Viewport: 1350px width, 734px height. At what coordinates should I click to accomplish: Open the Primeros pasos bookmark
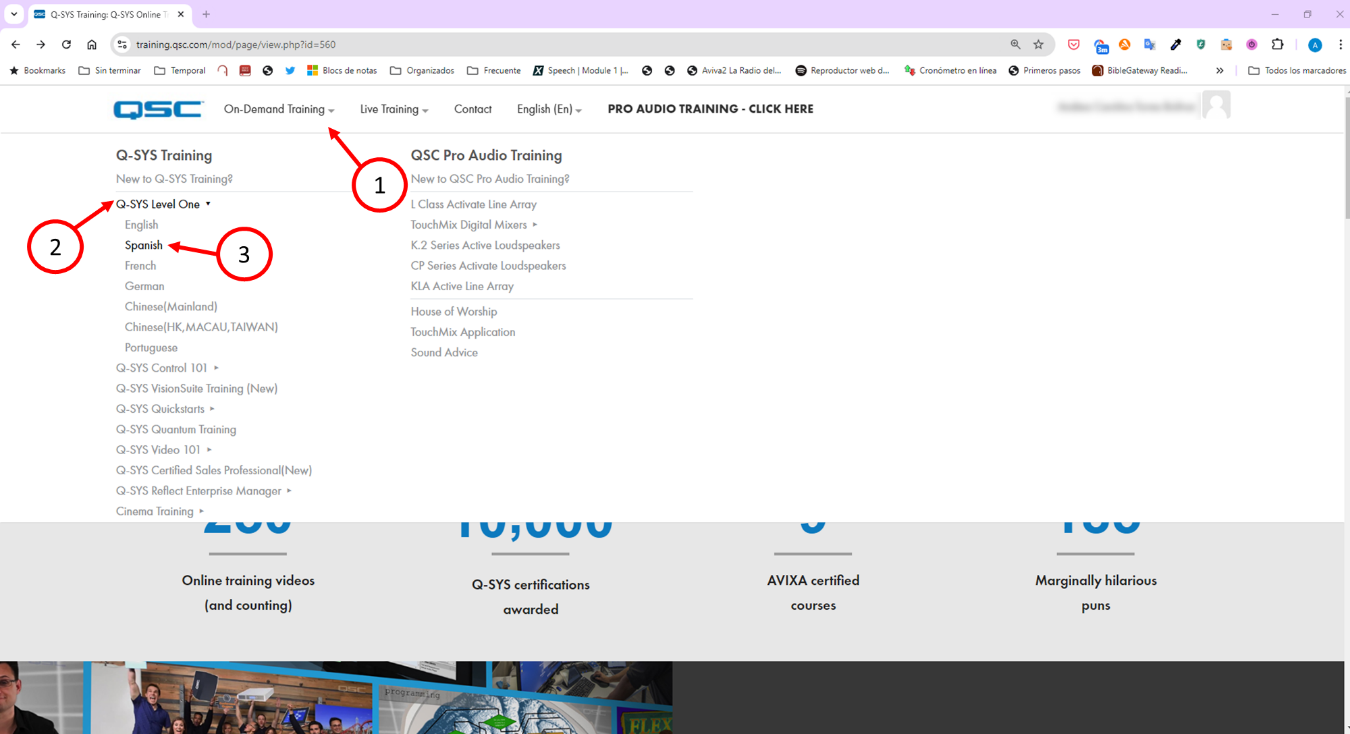1045,71
